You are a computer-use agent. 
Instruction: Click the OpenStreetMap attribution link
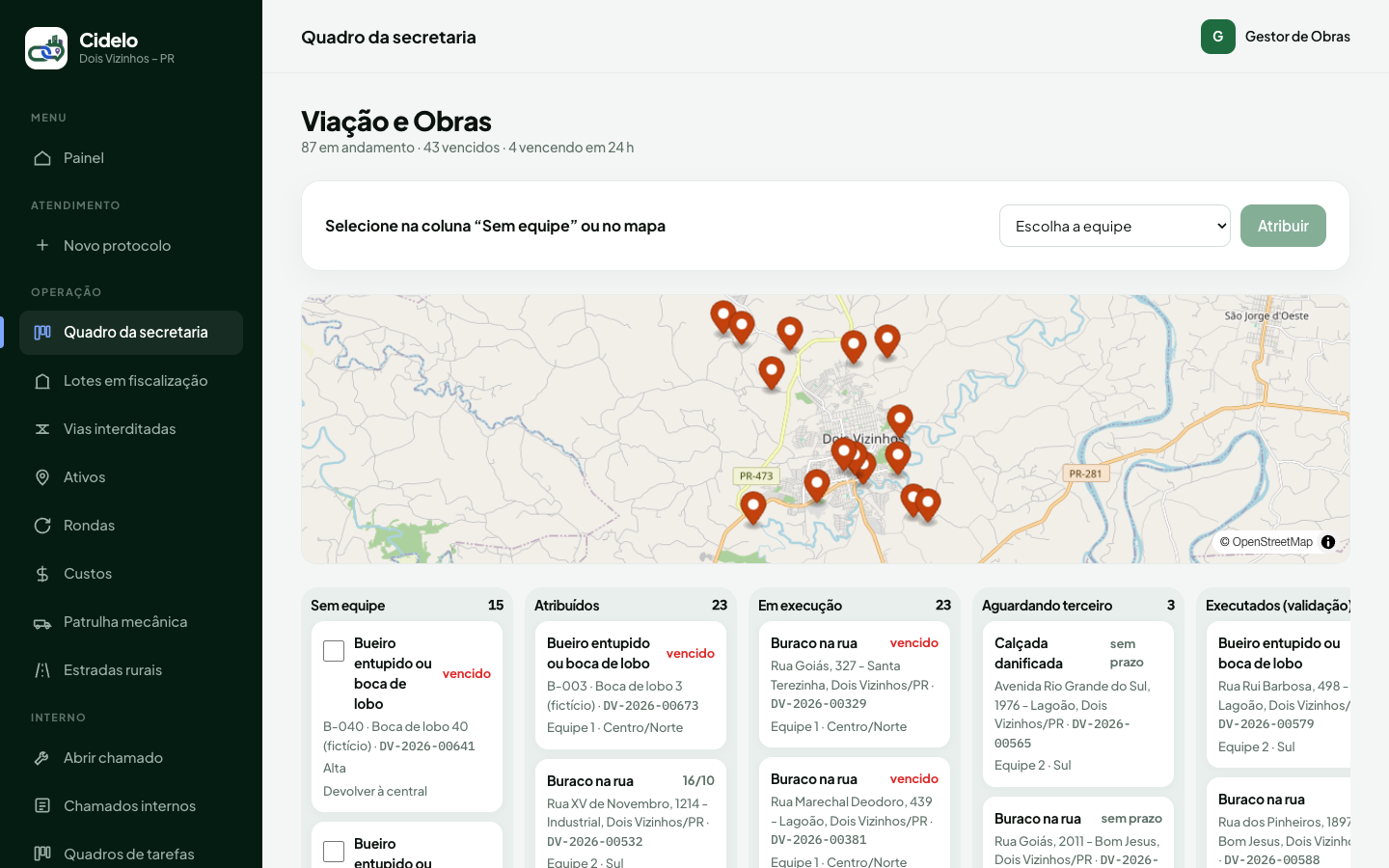point(1272,542)
